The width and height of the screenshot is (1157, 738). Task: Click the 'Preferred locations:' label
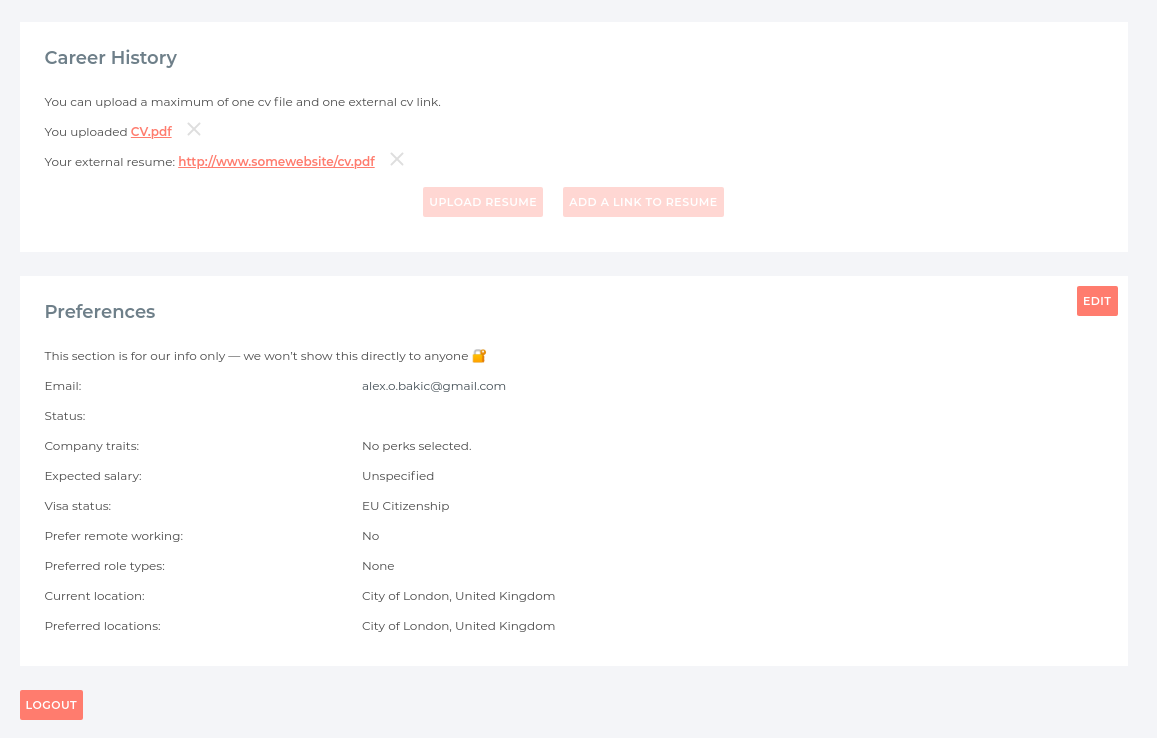pos(103,627)
